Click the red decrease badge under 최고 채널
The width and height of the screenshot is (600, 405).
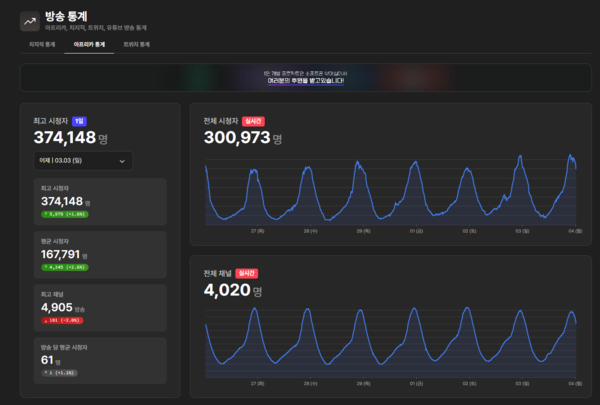point(63,320)
